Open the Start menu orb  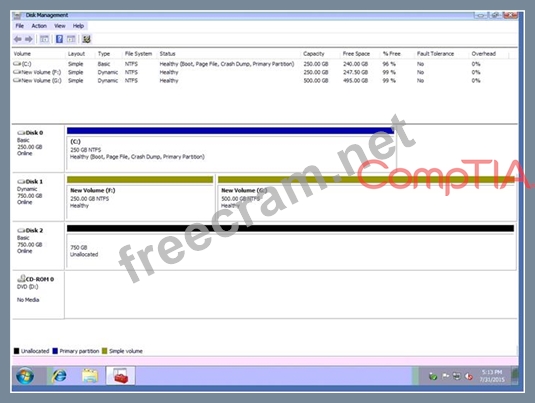pyautogui.click(x=25, y=376)
